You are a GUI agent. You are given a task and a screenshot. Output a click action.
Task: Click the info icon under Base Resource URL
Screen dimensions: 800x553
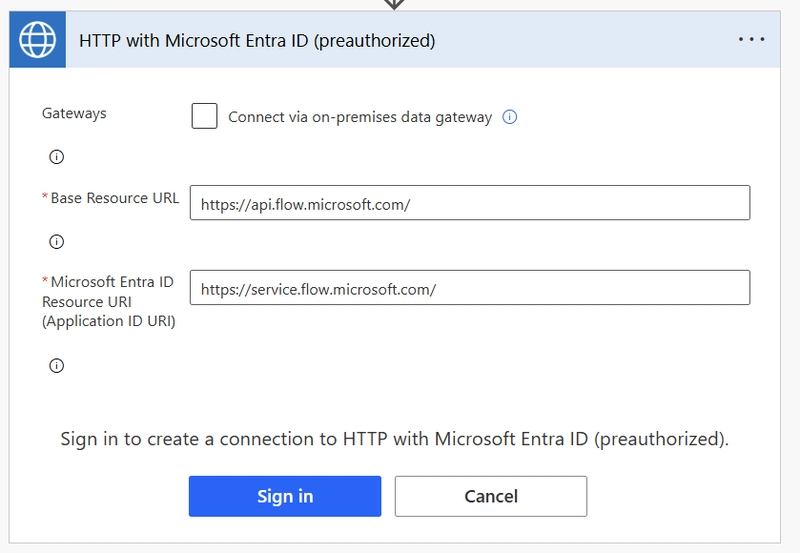pyautogui.click(x=57, y=241)
